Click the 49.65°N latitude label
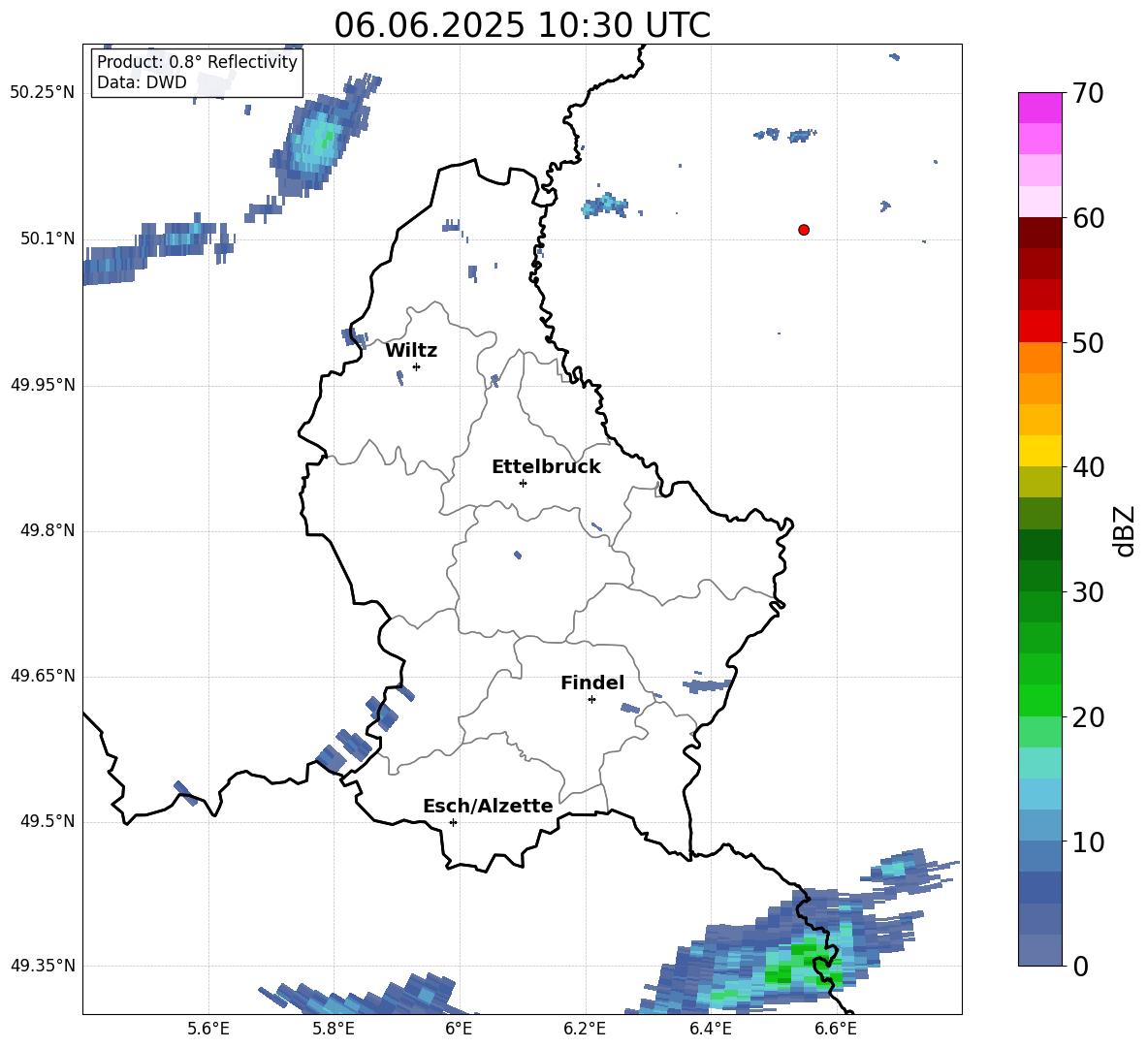This screenshot has height=1048, width=1148. pos(43,676)
